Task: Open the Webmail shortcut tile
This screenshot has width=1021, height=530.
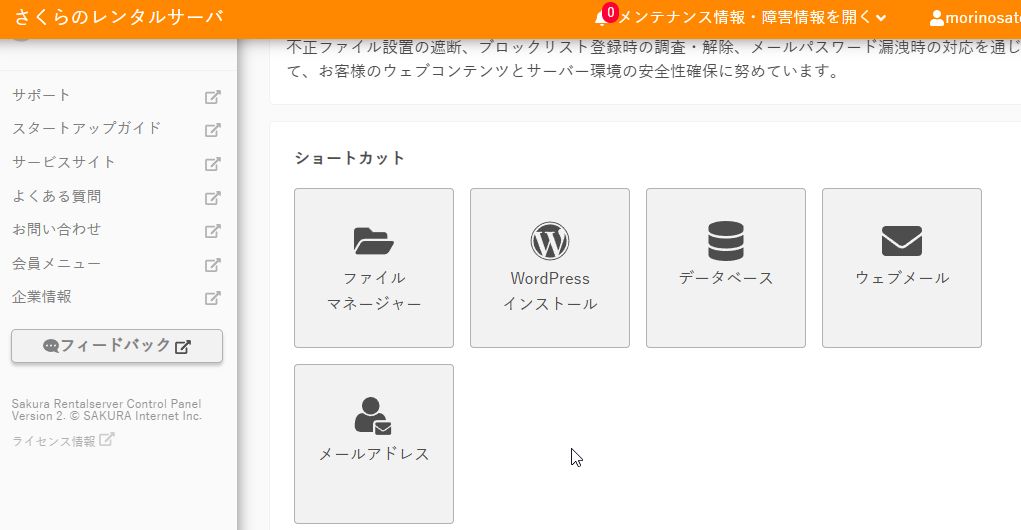Action: click(901, 268)
